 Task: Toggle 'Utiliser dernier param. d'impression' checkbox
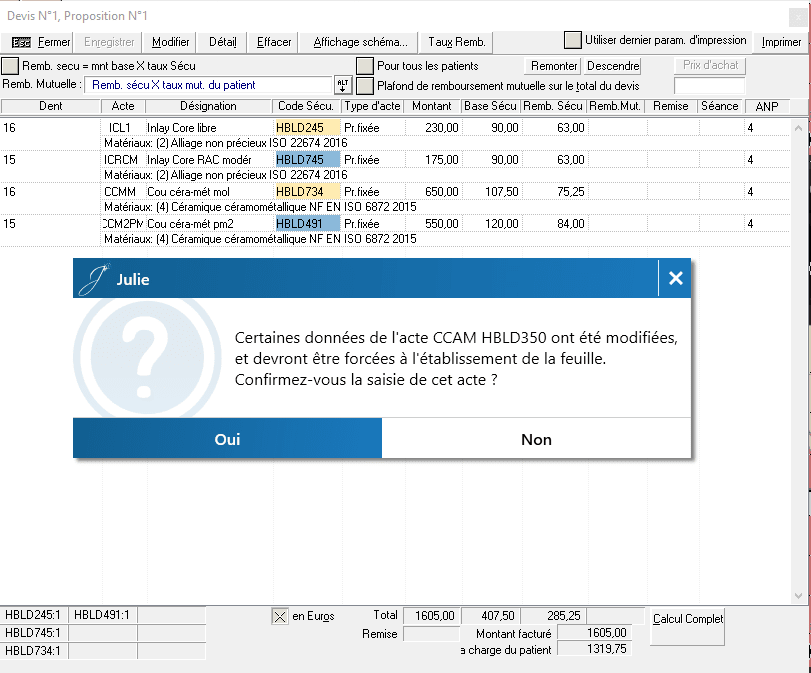click(x=572, y=41)
